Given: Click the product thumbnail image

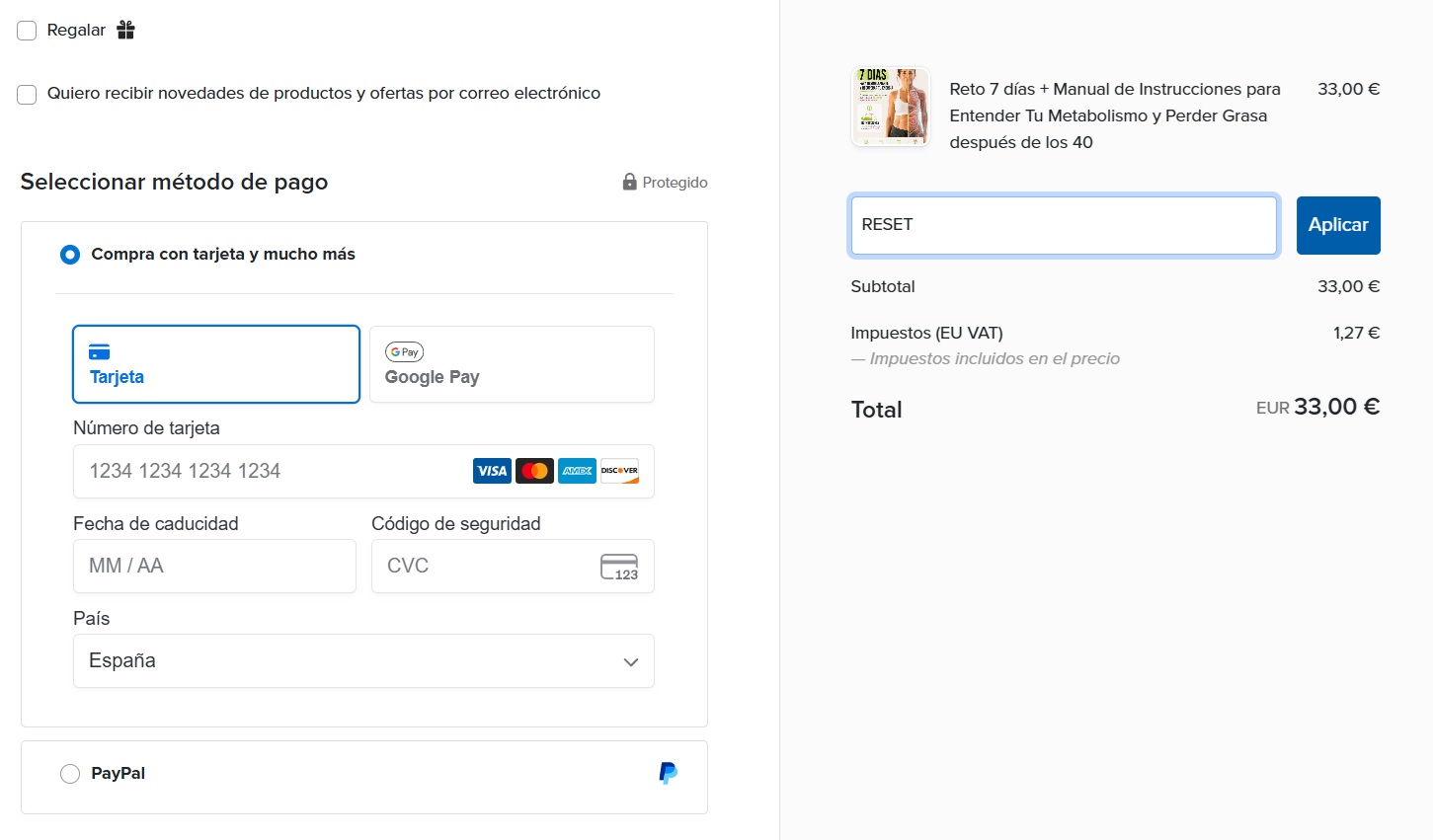Looking at the screenshot, I should [x=891, y=107].
